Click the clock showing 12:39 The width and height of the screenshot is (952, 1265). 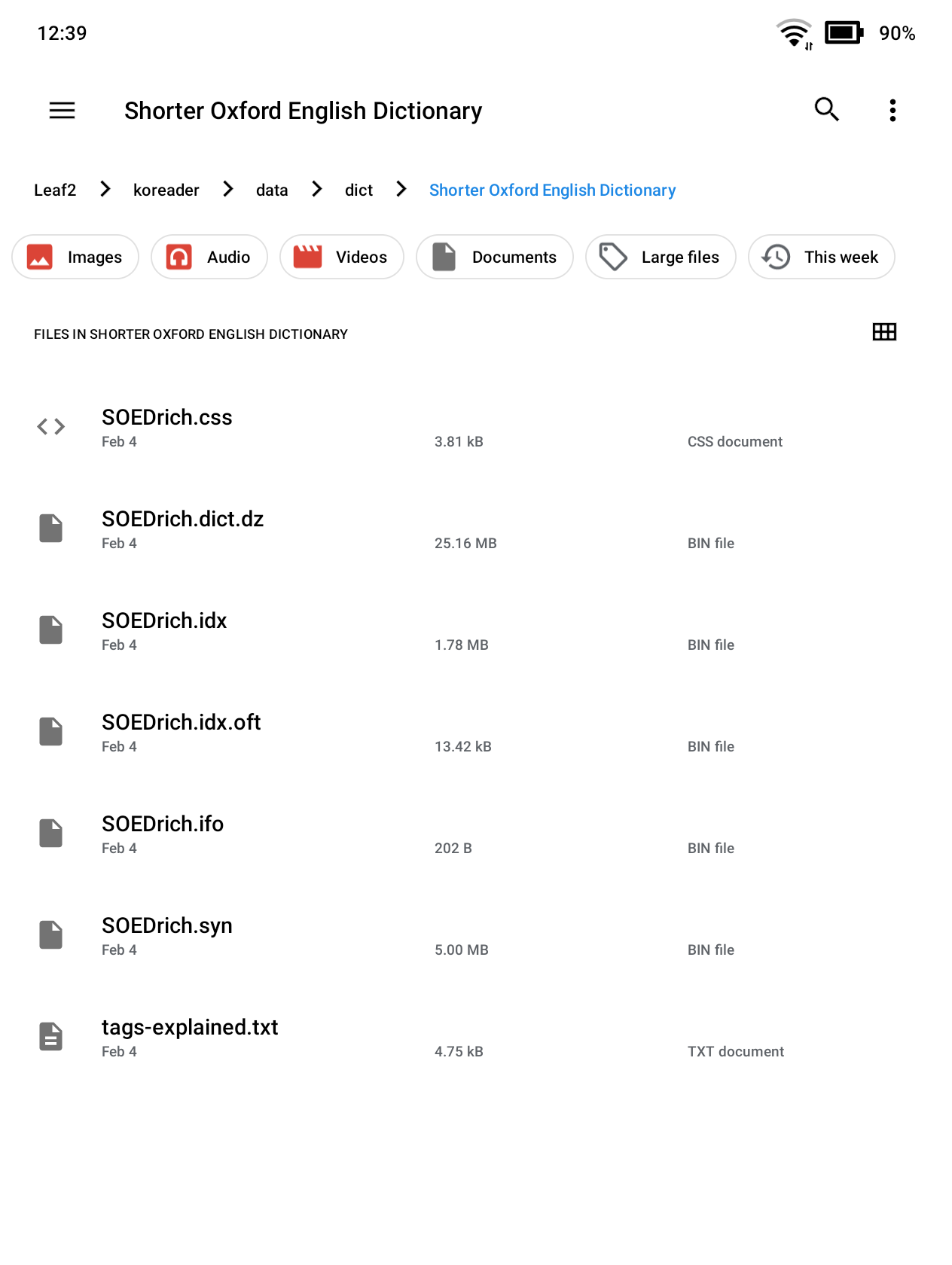(62, 33)
